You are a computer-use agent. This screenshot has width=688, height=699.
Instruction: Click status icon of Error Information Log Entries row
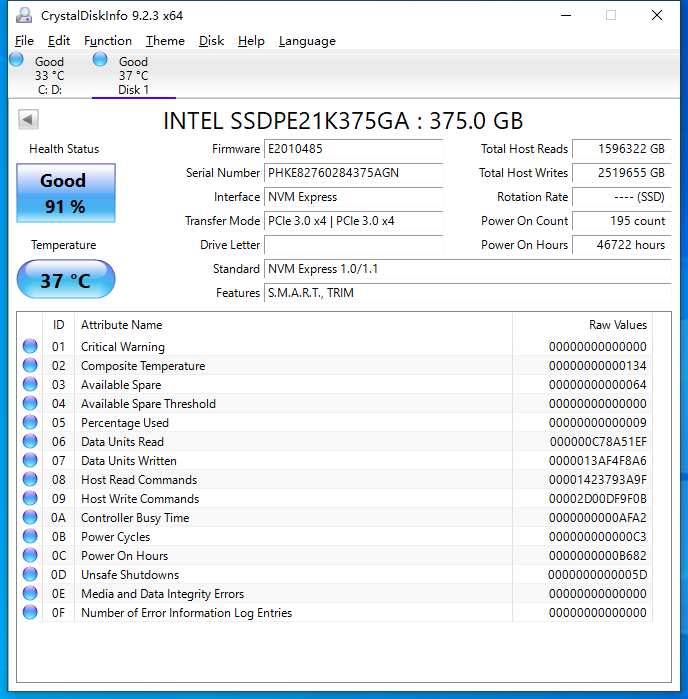[30, 613]
